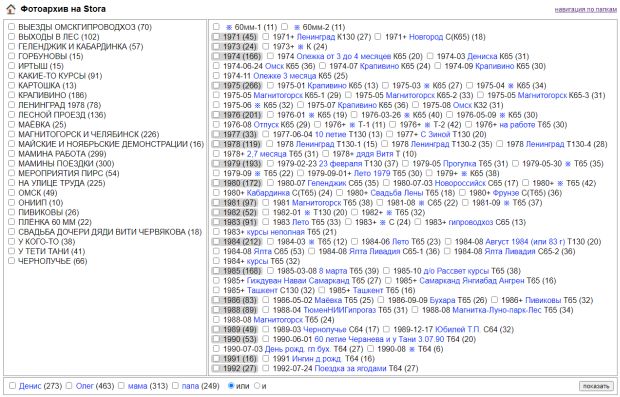This screenshot has height=397, width=620.
Task: Open the 1976-08 Отпуск link
Action: (266, 125)
